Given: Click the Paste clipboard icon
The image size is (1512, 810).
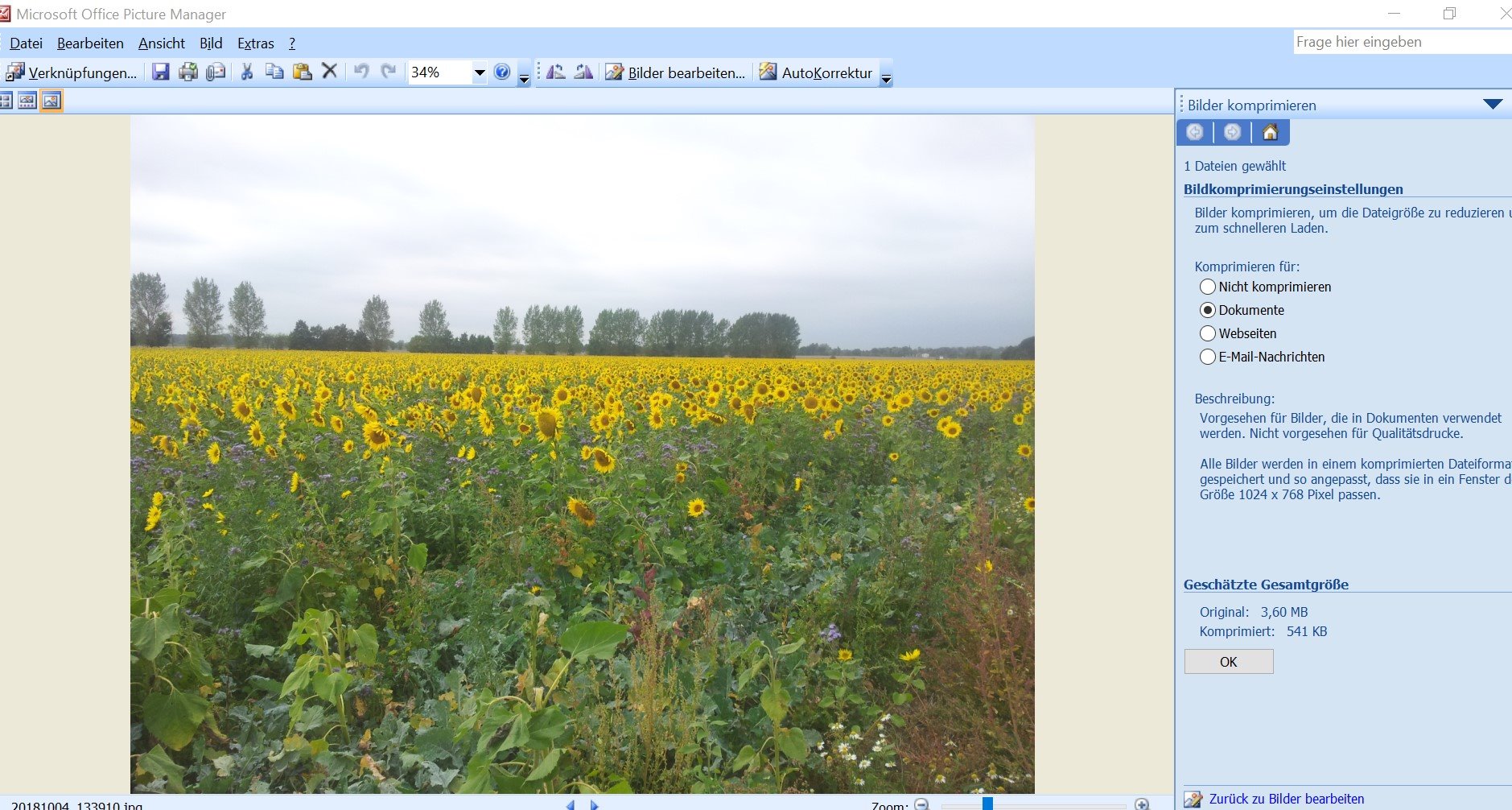Looking at the screenshot, I should point(302,72).
